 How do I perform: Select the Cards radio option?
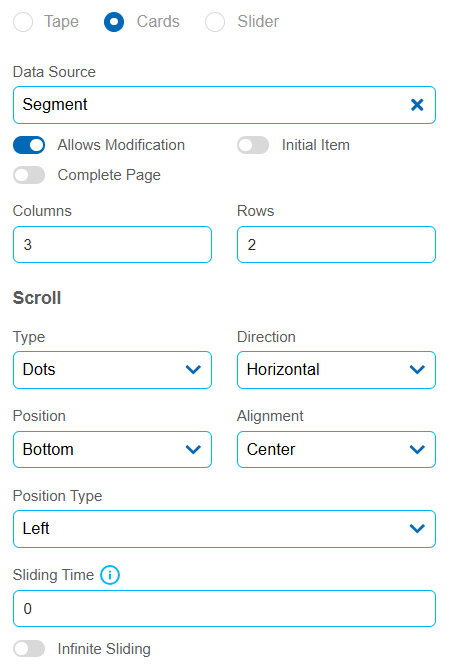click(x=114, y=22)
